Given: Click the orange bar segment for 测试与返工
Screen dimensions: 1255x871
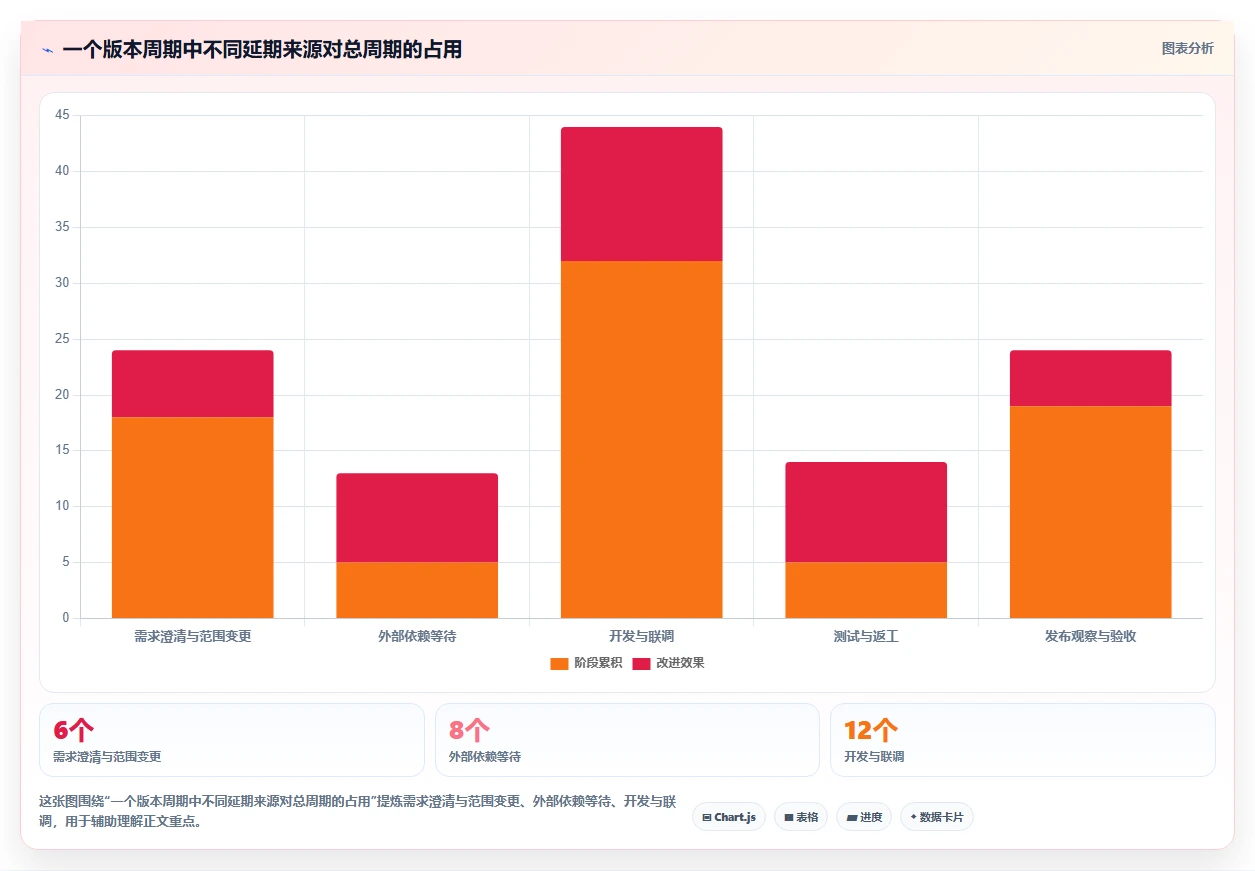Looking at the screenshot, I should [x=866, y=590].
